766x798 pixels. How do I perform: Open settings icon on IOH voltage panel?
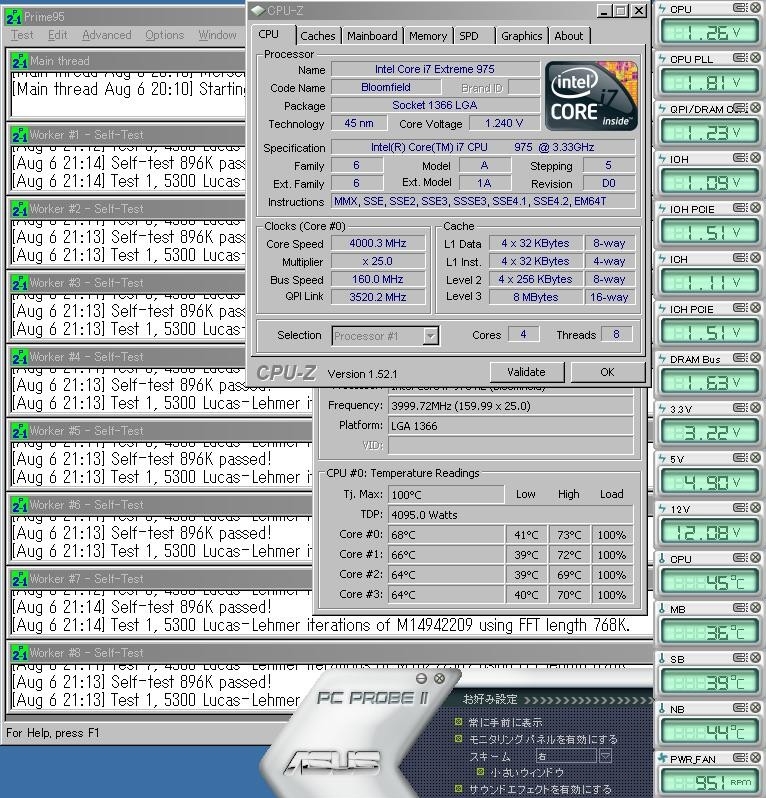pos(740,158)
